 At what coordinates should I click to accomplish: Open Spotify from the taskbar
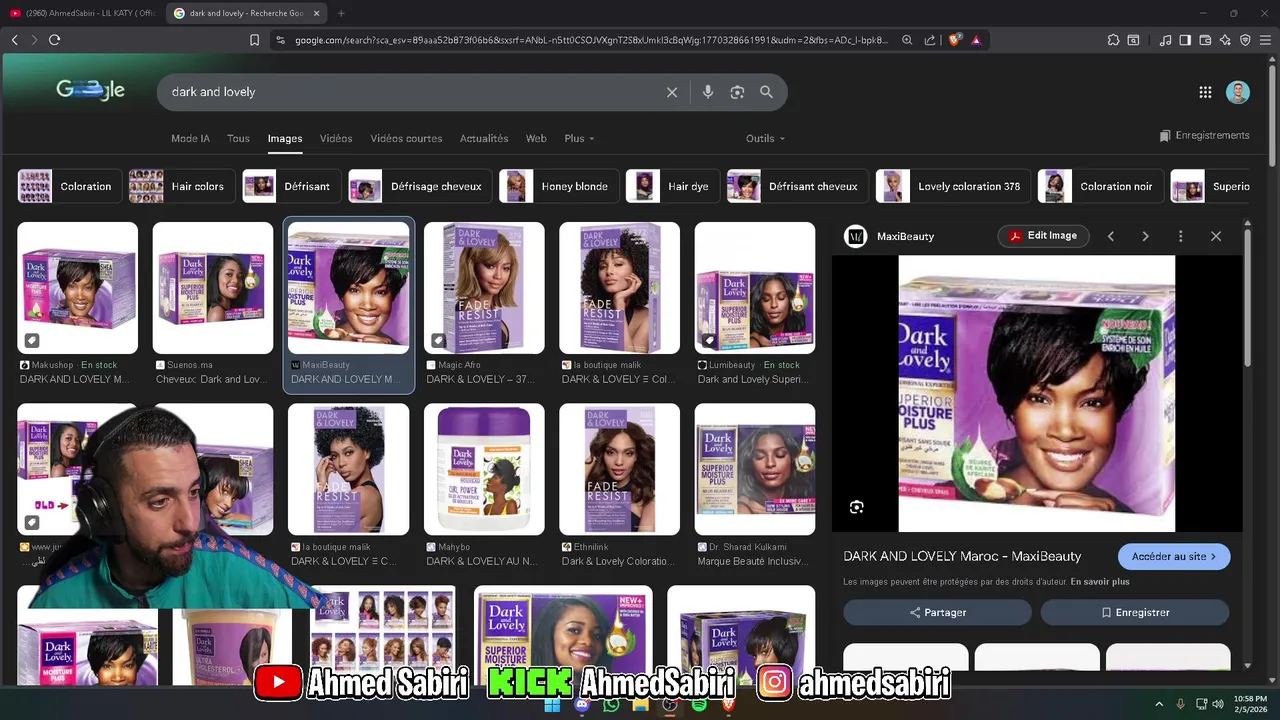tap(699, 704)
